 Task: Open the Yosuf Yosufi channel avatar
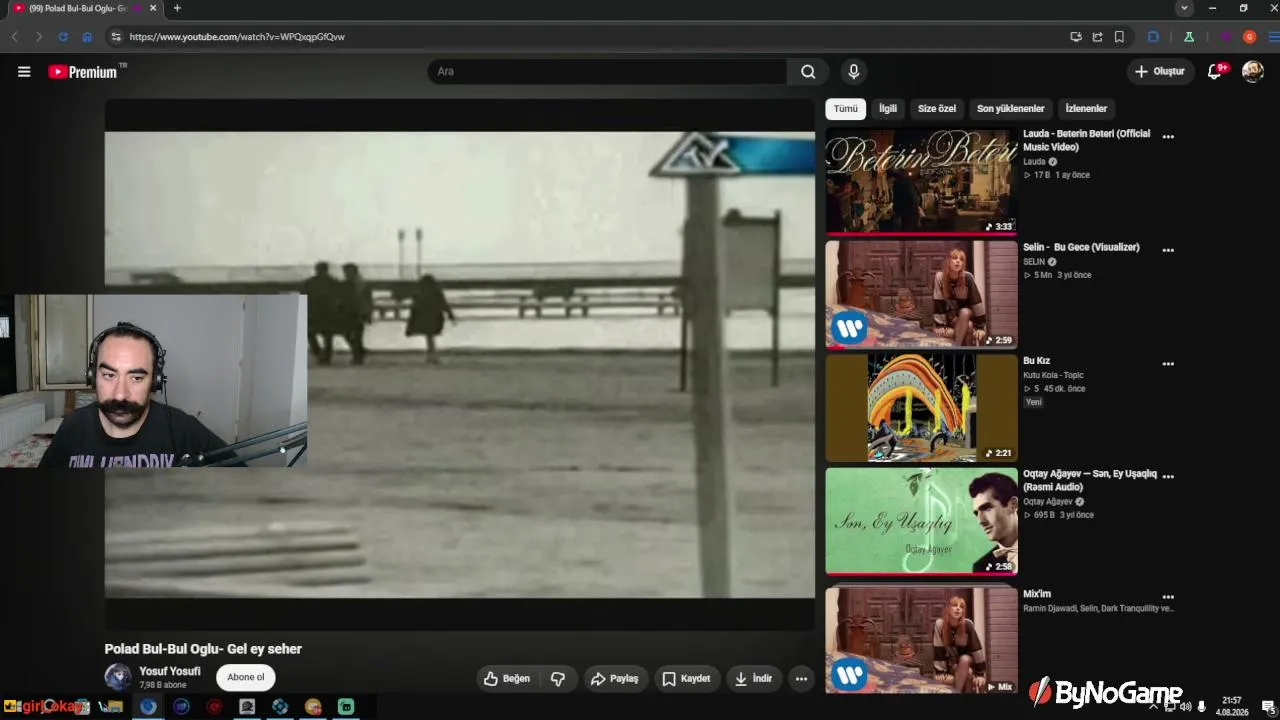point(118,677)
